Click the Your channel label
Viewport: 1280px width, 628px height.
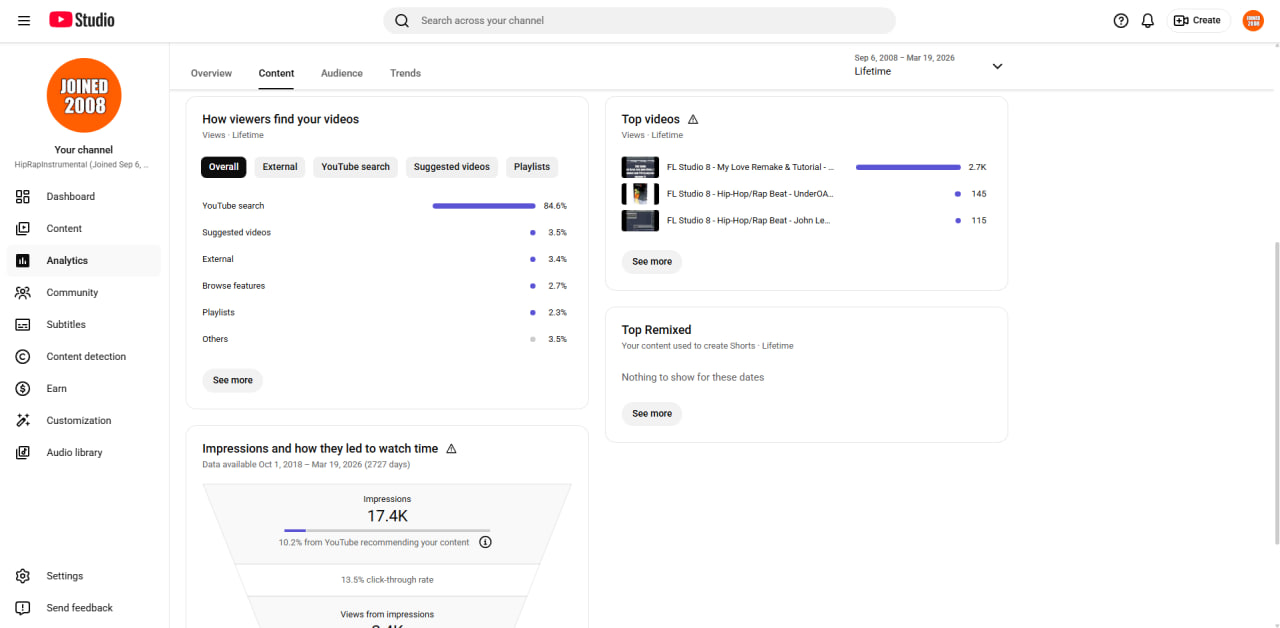coord(84,150)
